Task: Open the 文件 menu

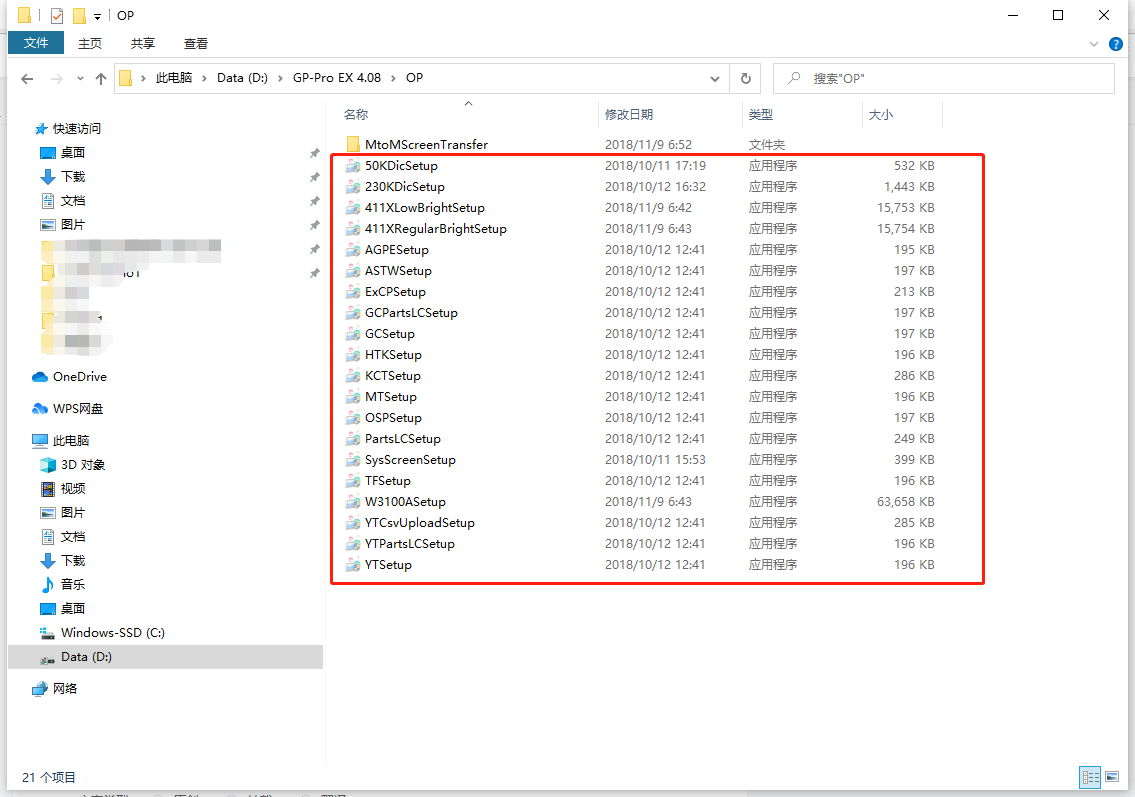Action: pos(35,43)
